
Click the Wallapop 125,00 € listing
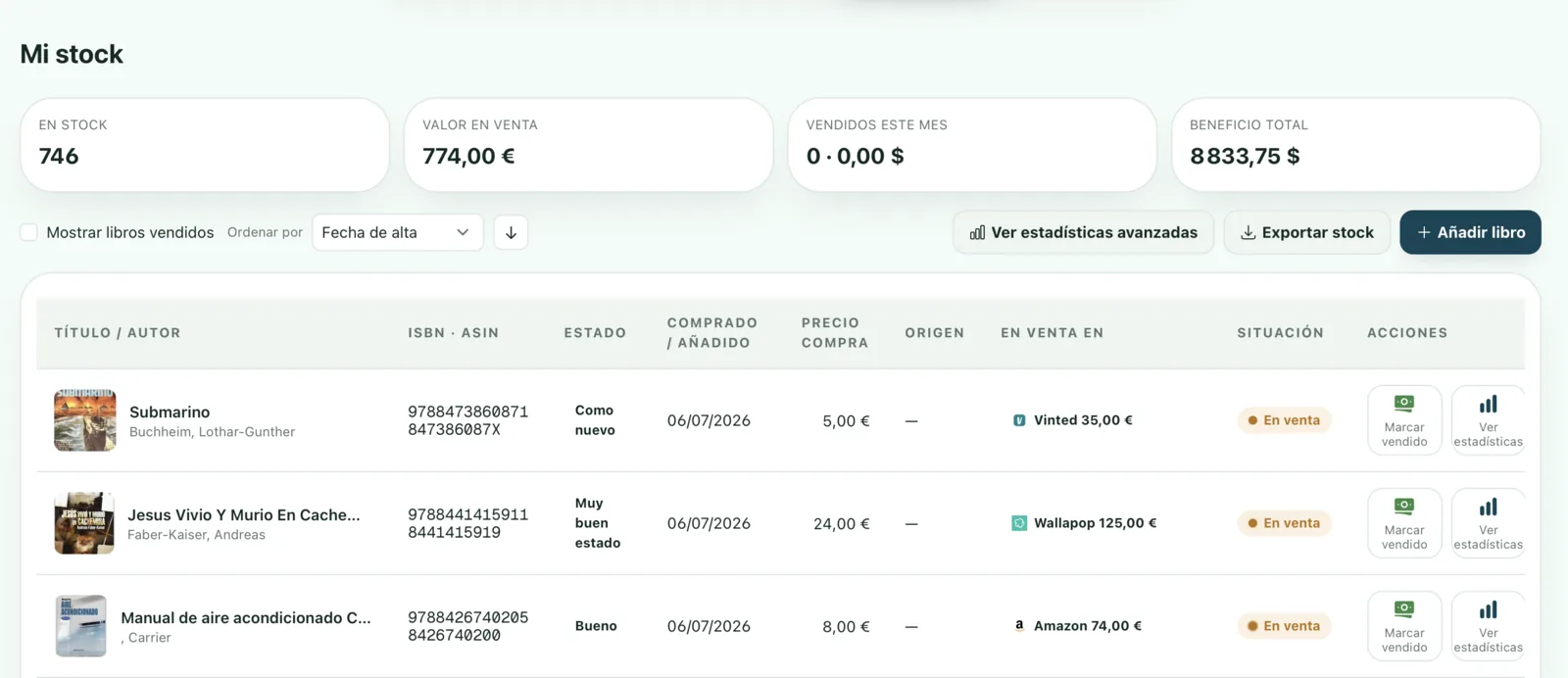1084,523
